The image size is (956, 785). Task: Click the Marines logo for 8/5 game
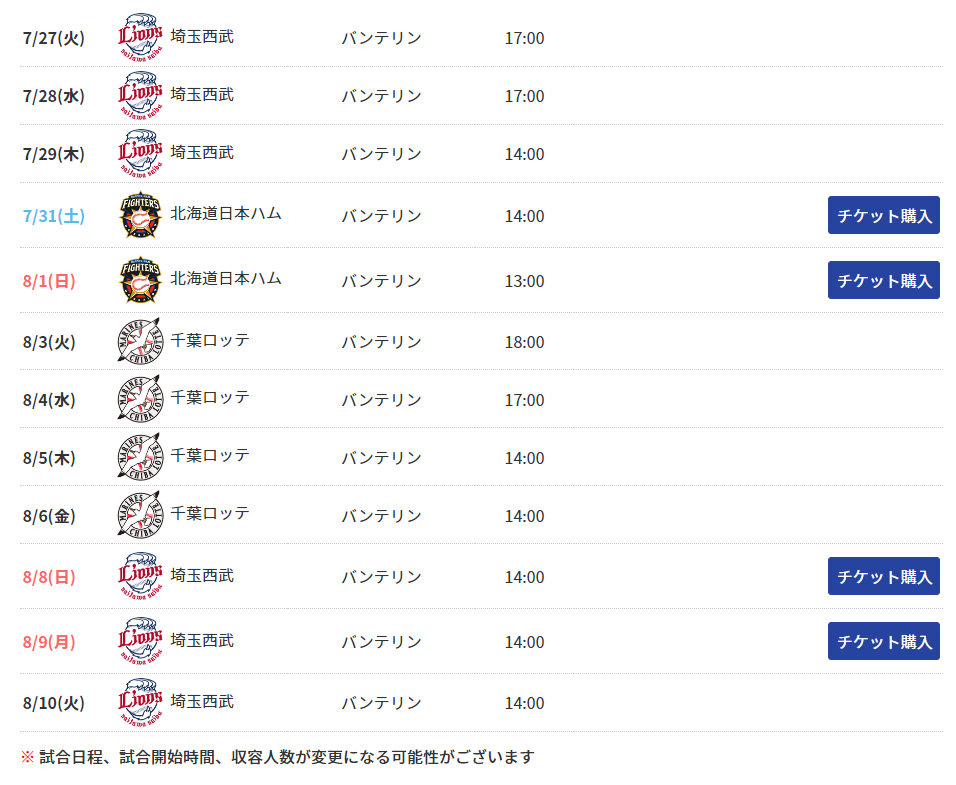tap(140, 456)
